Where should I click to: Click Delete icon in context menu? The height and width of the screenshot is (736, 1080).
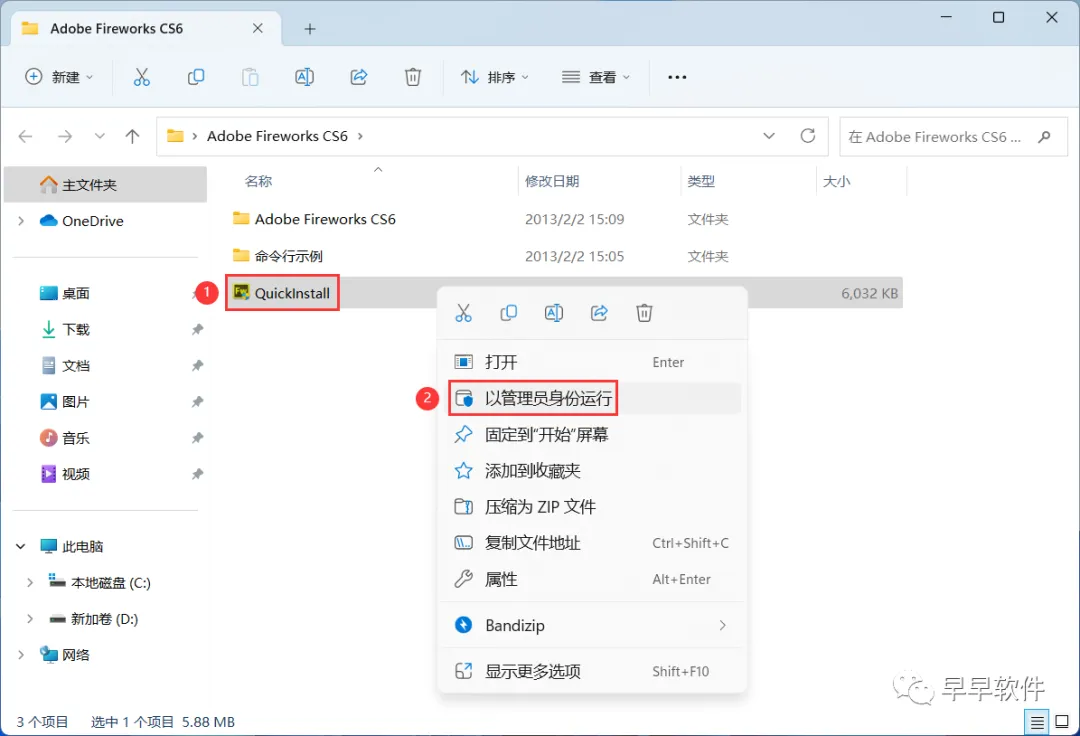click(644, 313)
